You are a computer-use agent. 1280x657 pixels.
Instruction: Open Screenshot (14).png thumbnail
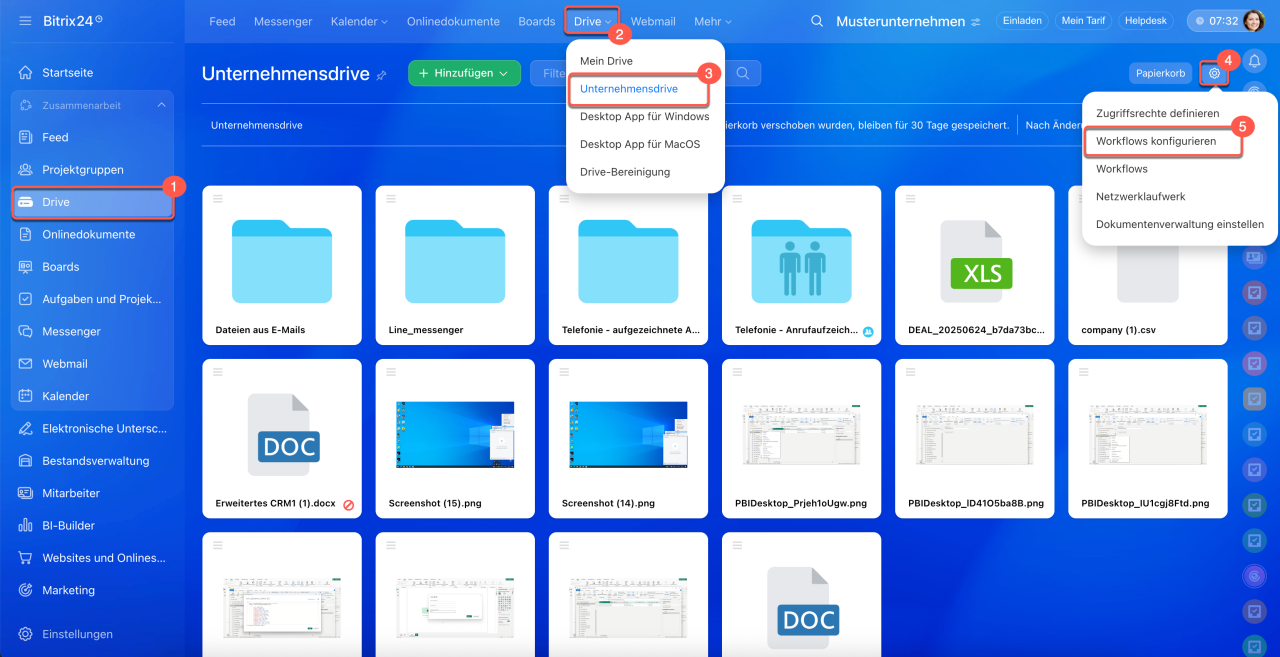(x=628, y=436)
